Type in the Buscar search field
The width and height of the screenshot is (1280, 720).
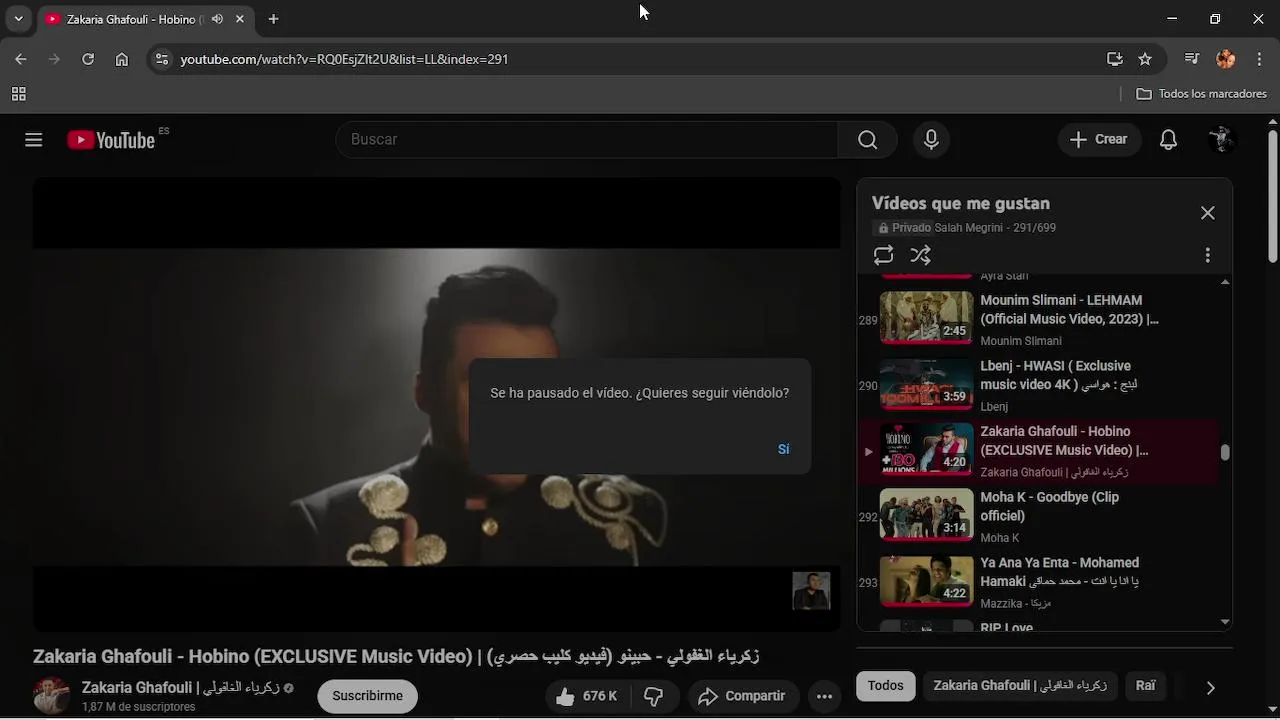pos(587,140)
